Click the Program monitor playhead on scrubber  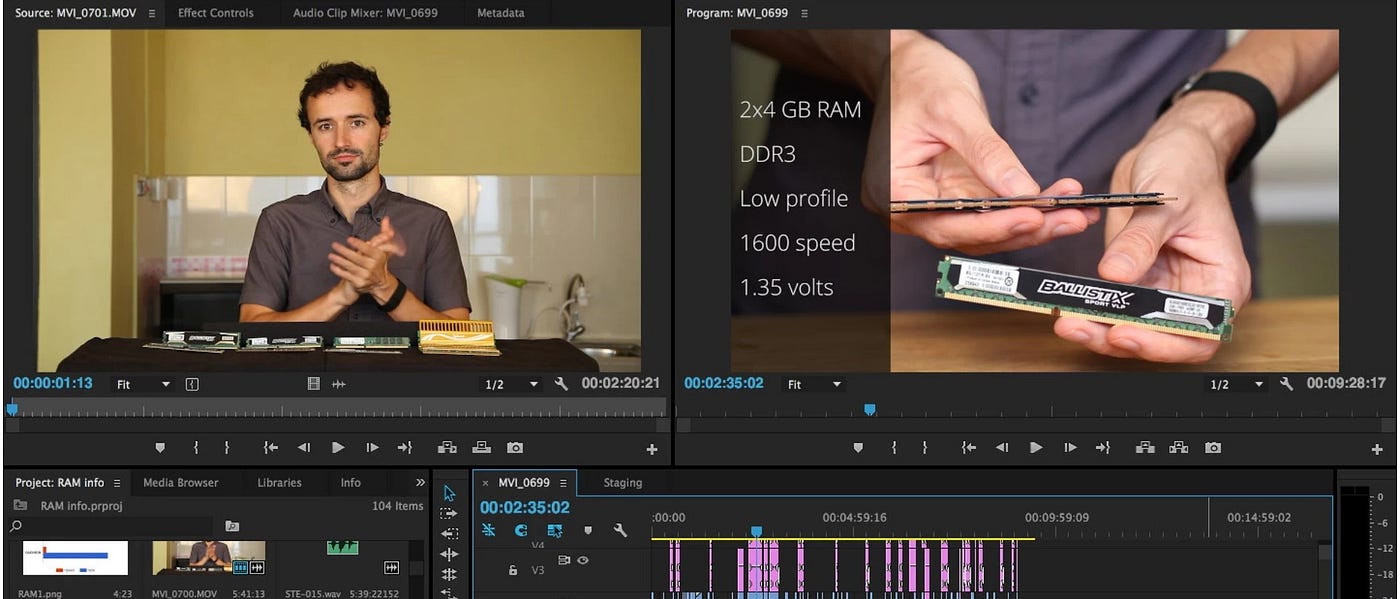point(870,408)
